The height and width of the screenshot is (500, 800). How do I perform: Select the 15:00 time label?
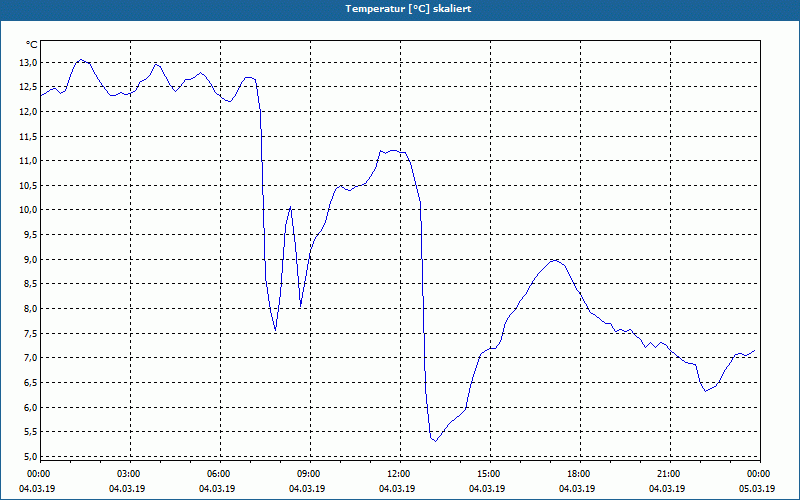487,474
